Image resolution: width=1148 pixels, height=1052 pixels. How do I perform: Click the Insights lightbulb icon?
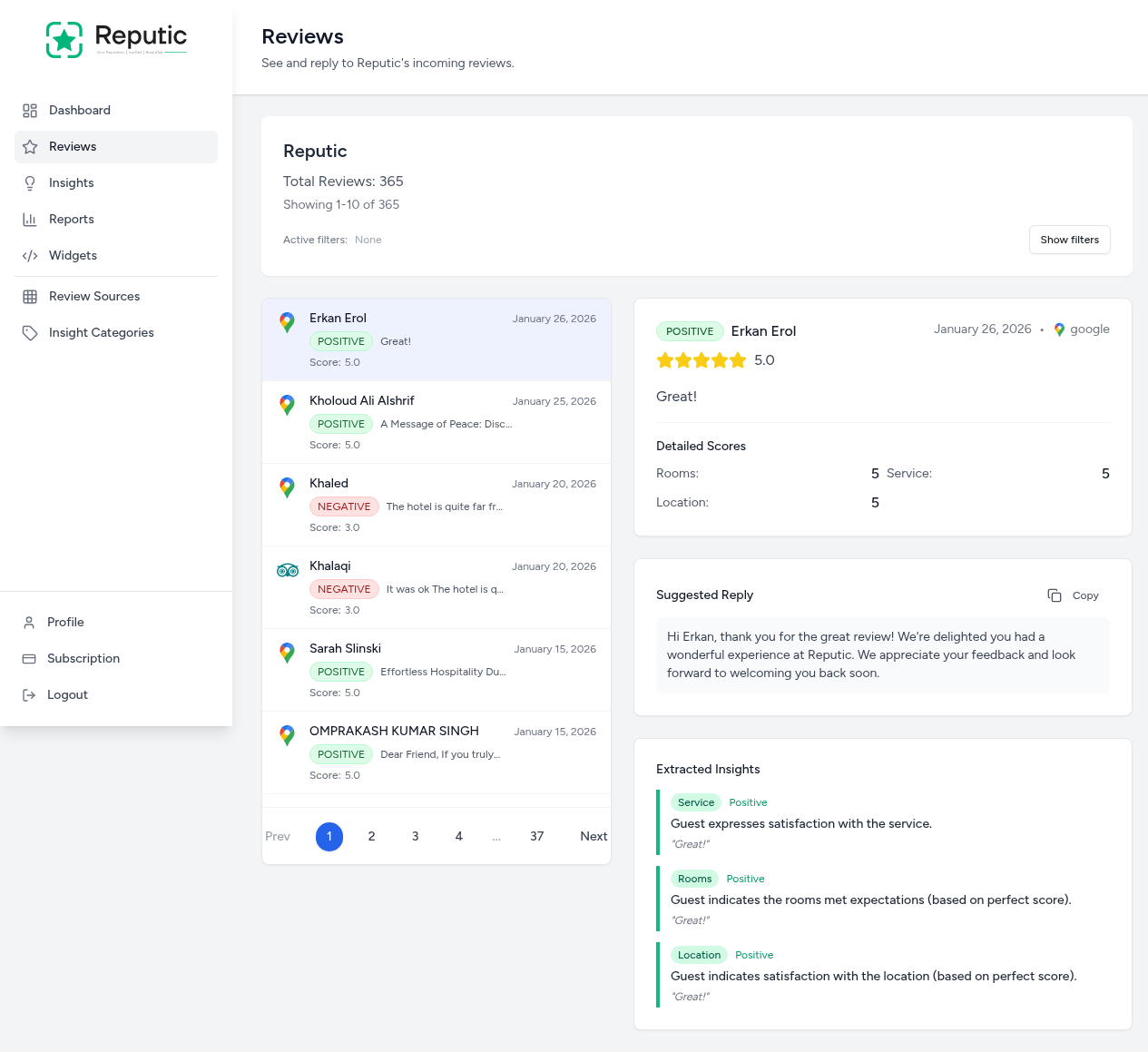pos(30,183)
